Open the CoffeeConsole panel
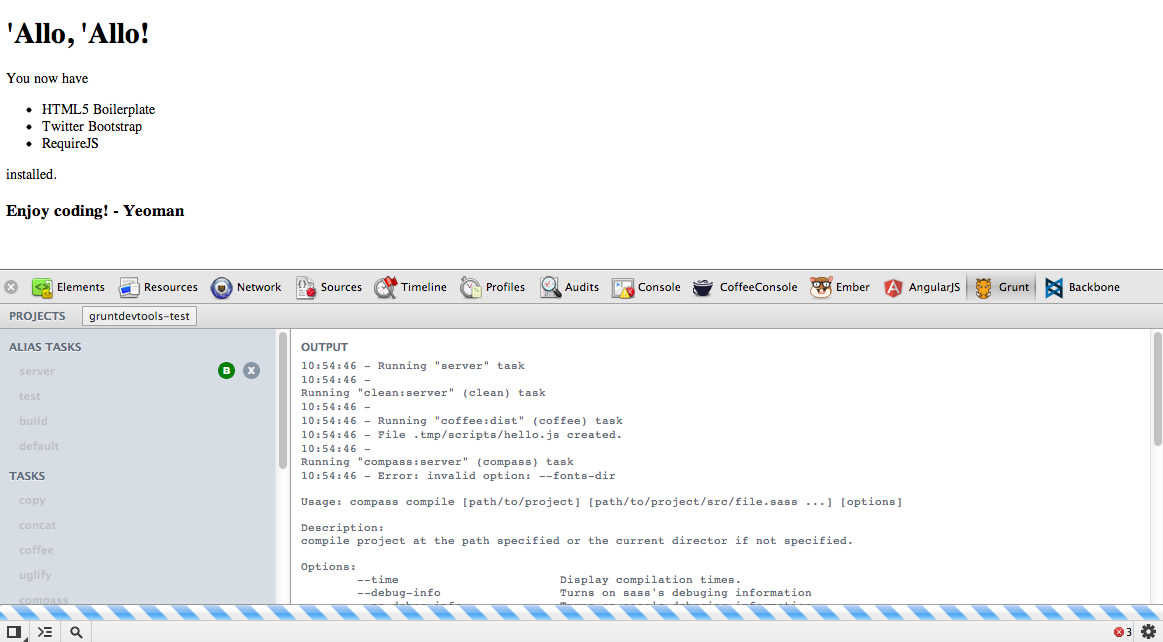The image size is (1163, 642). [745, 287]
